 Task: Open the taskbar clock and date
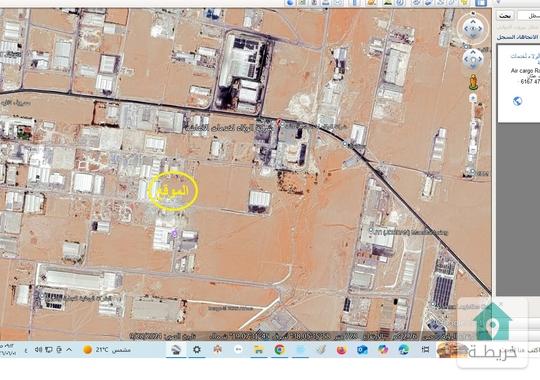pyautogui.click(x=7, y=349)
